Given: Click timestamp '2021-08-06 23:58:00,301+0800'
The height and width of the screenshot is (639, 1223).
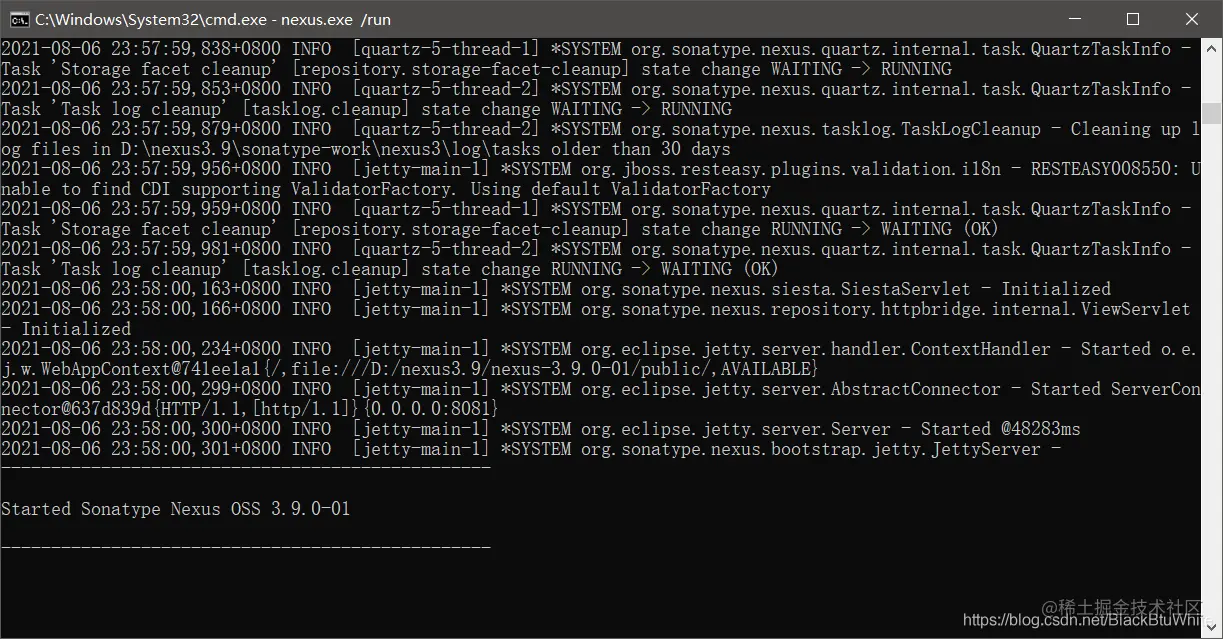Looking at the screenshot, I should click(x=141, y=449).
